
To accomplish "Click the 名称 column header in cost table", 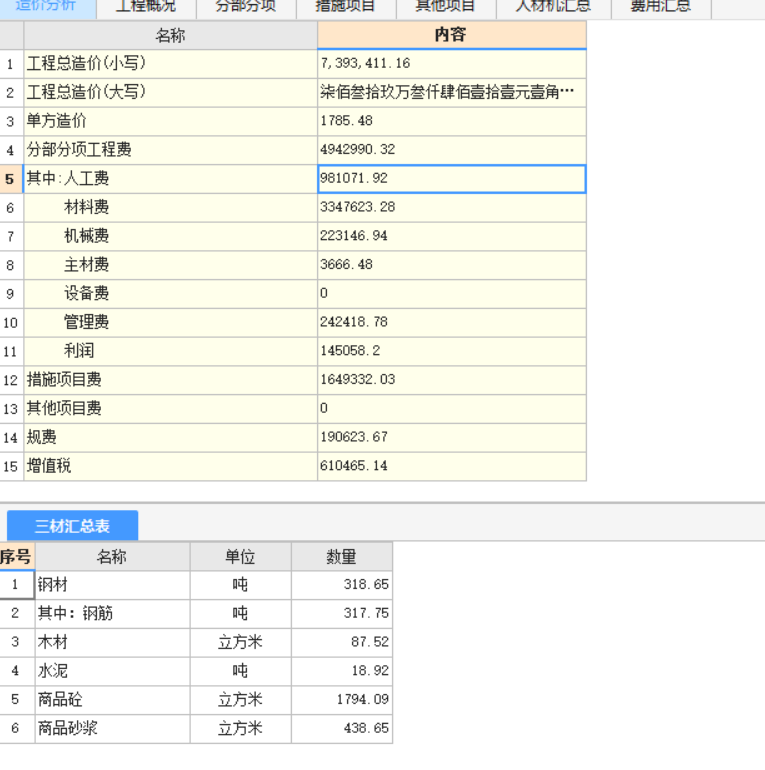I will tap(170, 35).
